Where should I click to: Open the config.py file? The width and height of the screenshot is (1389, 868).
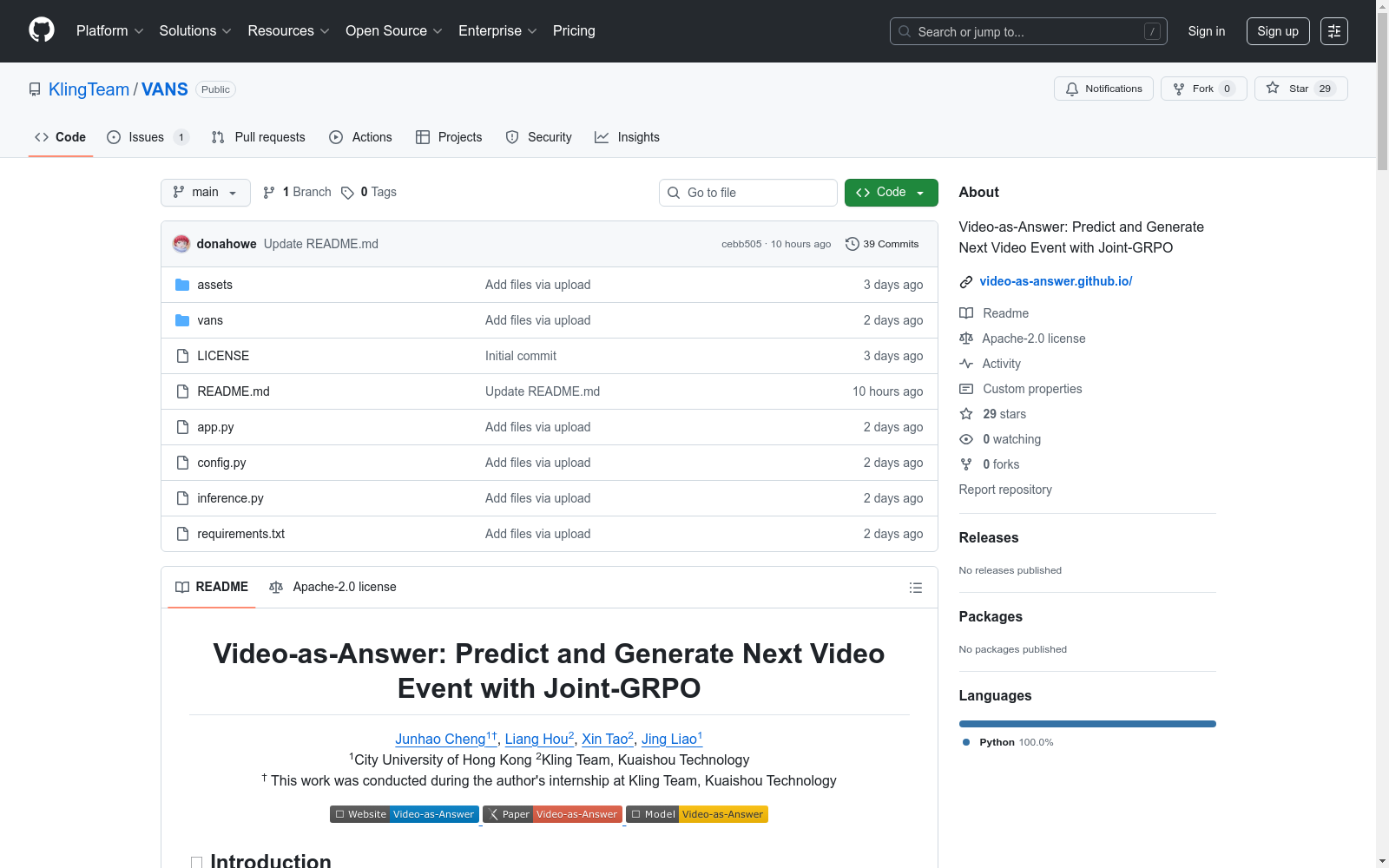point(221,463)
